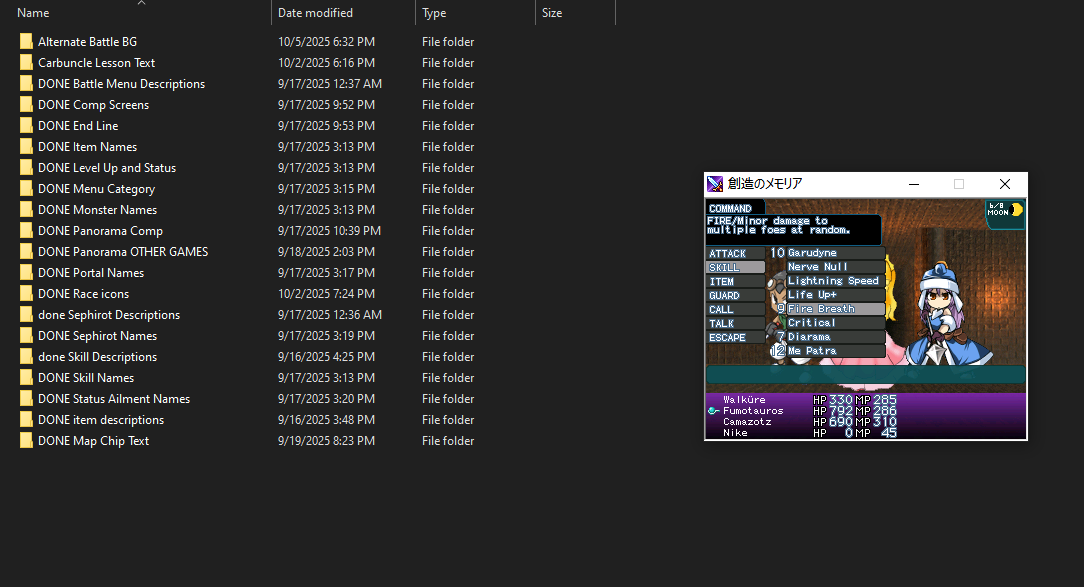Click the DONE Map Chip Text folder icon
Image resolution: width=1084 pixels, height=587 pixels.
[26, 440]
